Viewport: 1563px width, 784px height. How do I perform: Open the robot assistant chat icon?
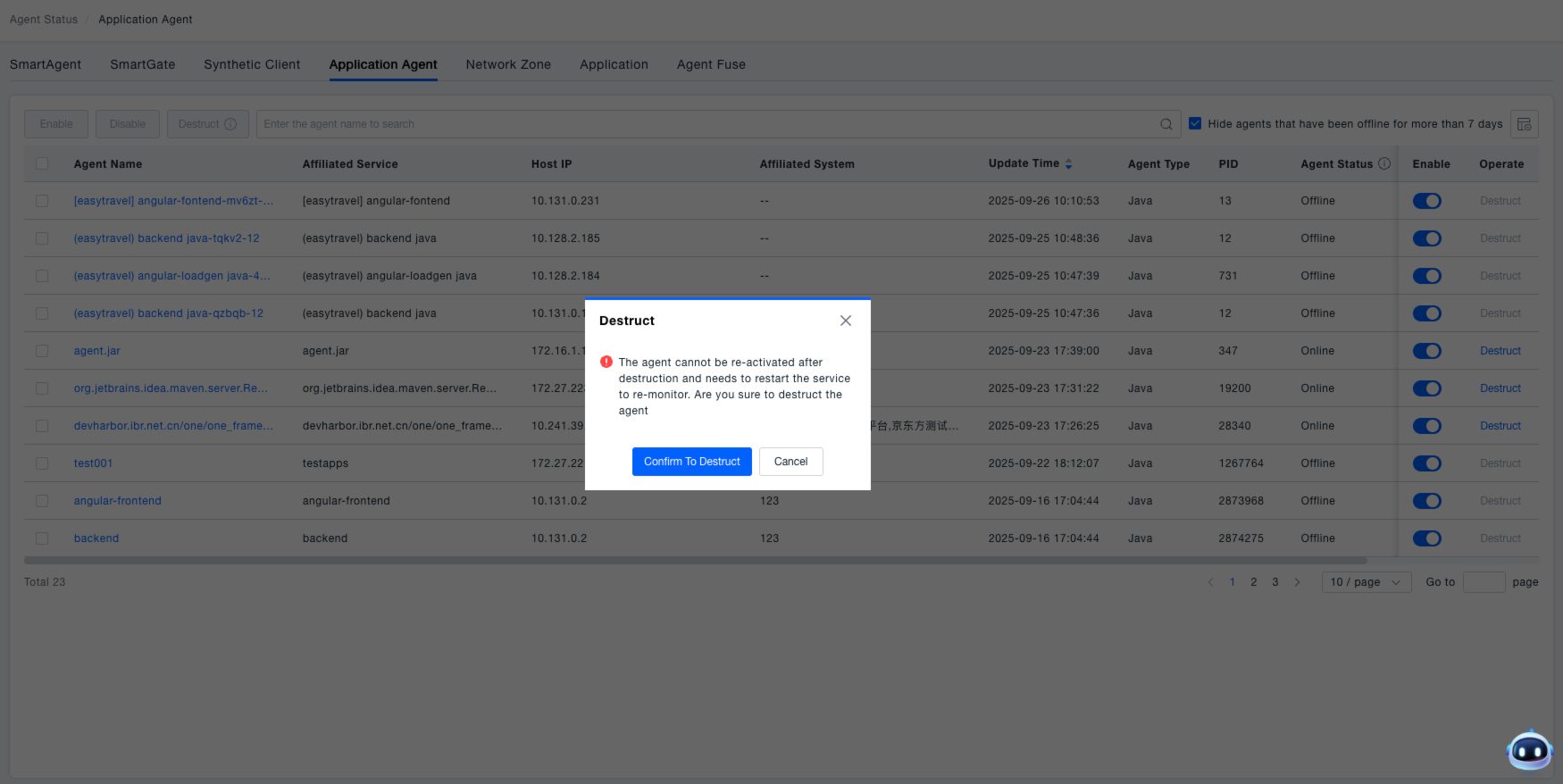click(1529, 751)
